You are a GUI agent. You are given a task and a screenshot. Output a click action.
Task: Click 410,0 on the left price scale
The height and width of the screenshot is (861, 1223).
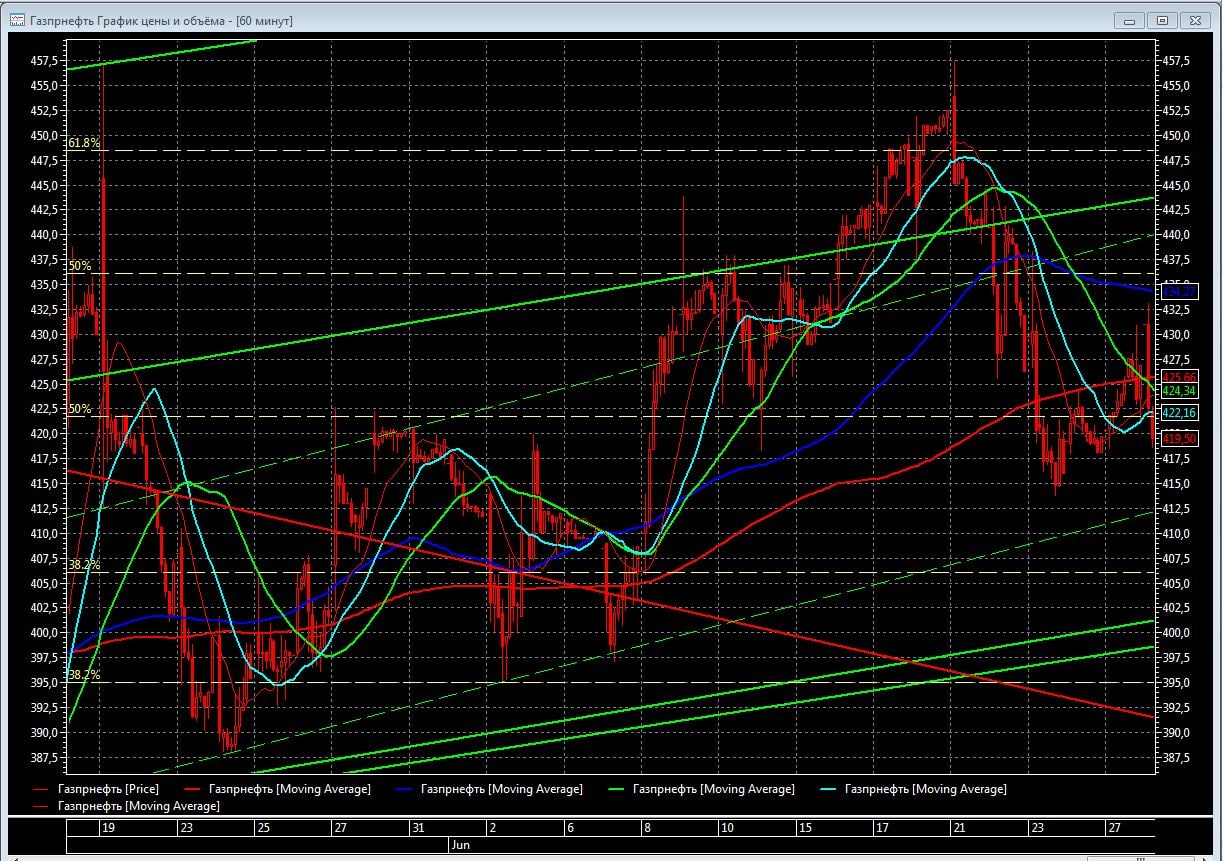[43, 534]
